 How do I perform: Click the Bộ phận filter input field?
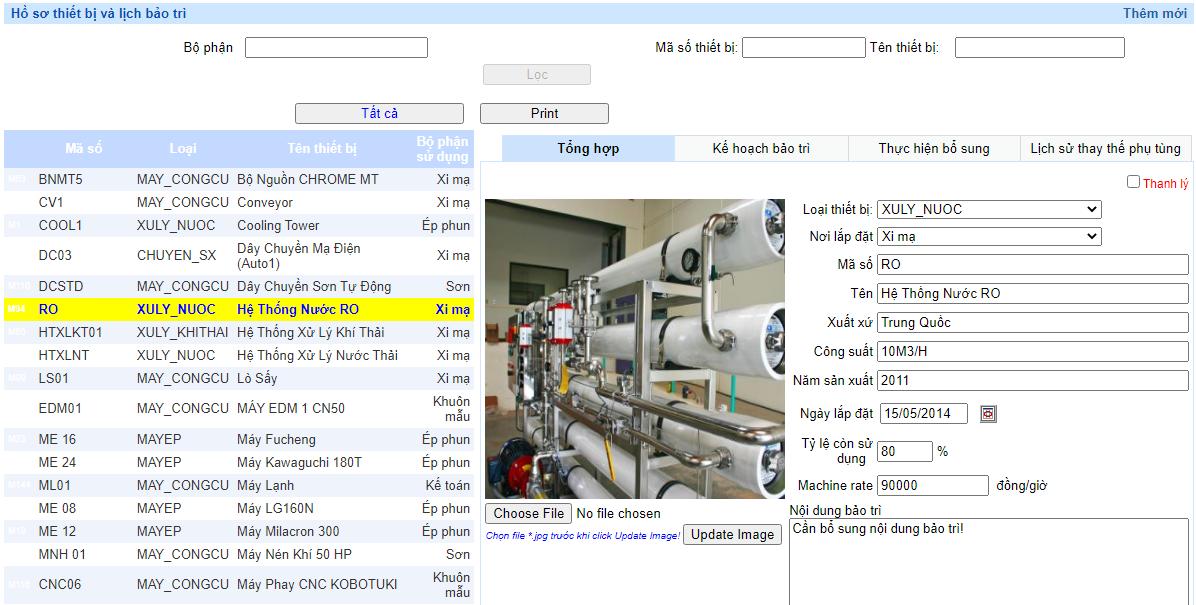(336, 48)
